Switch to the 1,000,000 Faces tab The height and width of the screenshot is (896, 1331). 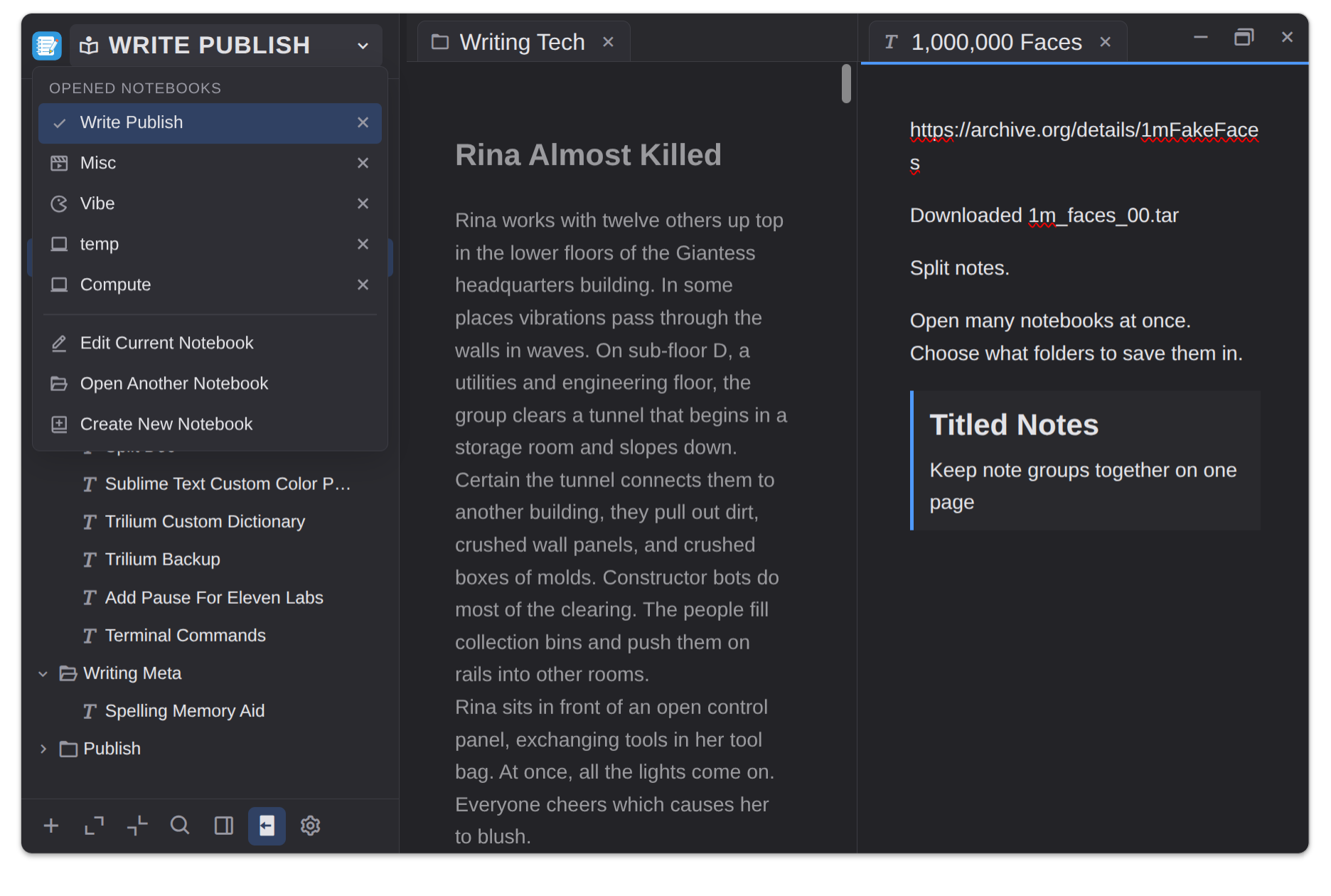click(x=996, y=42)
